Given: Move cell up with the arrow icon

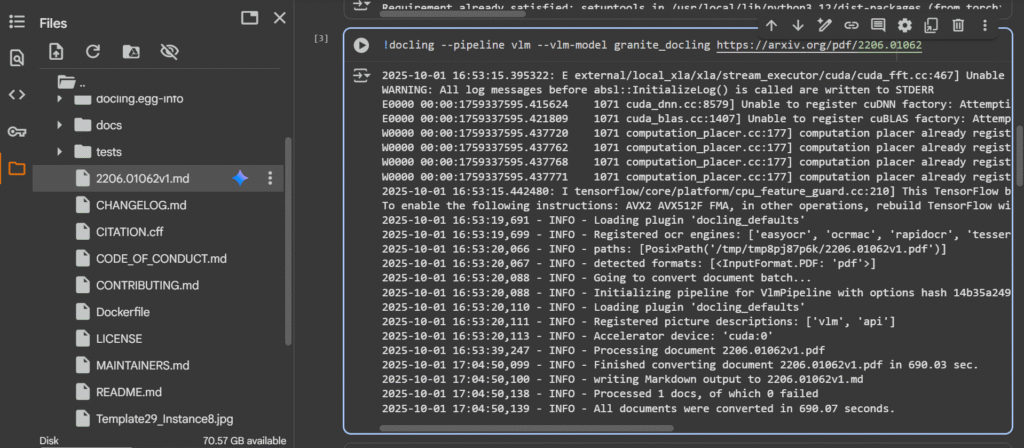Looking at the screenshot, I should [772, 25].
